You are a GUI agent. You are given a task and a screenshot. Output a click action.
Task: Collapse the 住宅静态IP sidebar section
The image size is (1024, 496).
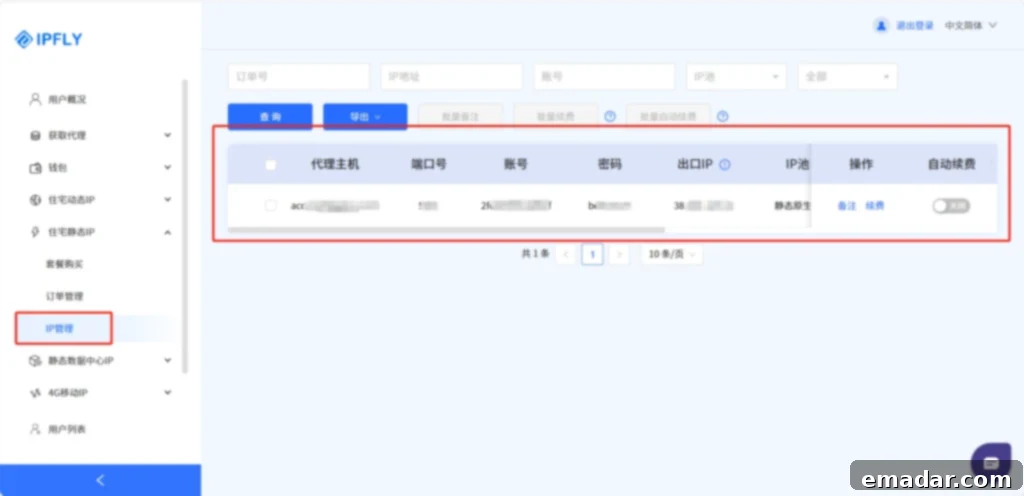[168, 232]
